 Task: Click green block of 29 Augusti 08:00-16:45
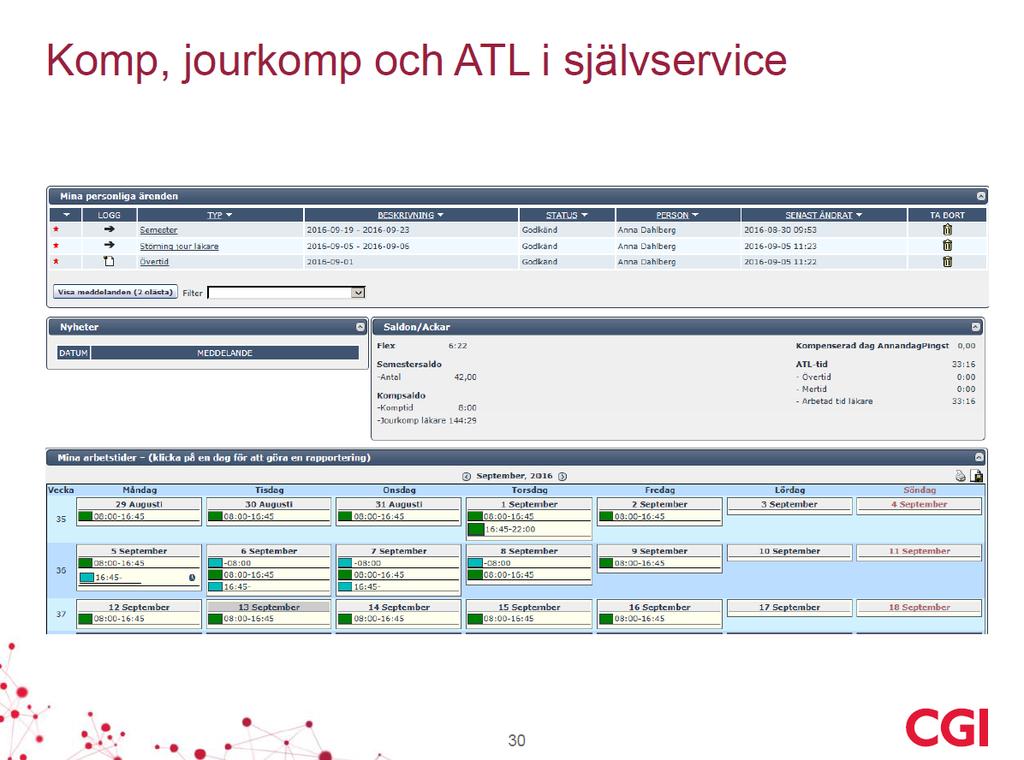point(85,516)
